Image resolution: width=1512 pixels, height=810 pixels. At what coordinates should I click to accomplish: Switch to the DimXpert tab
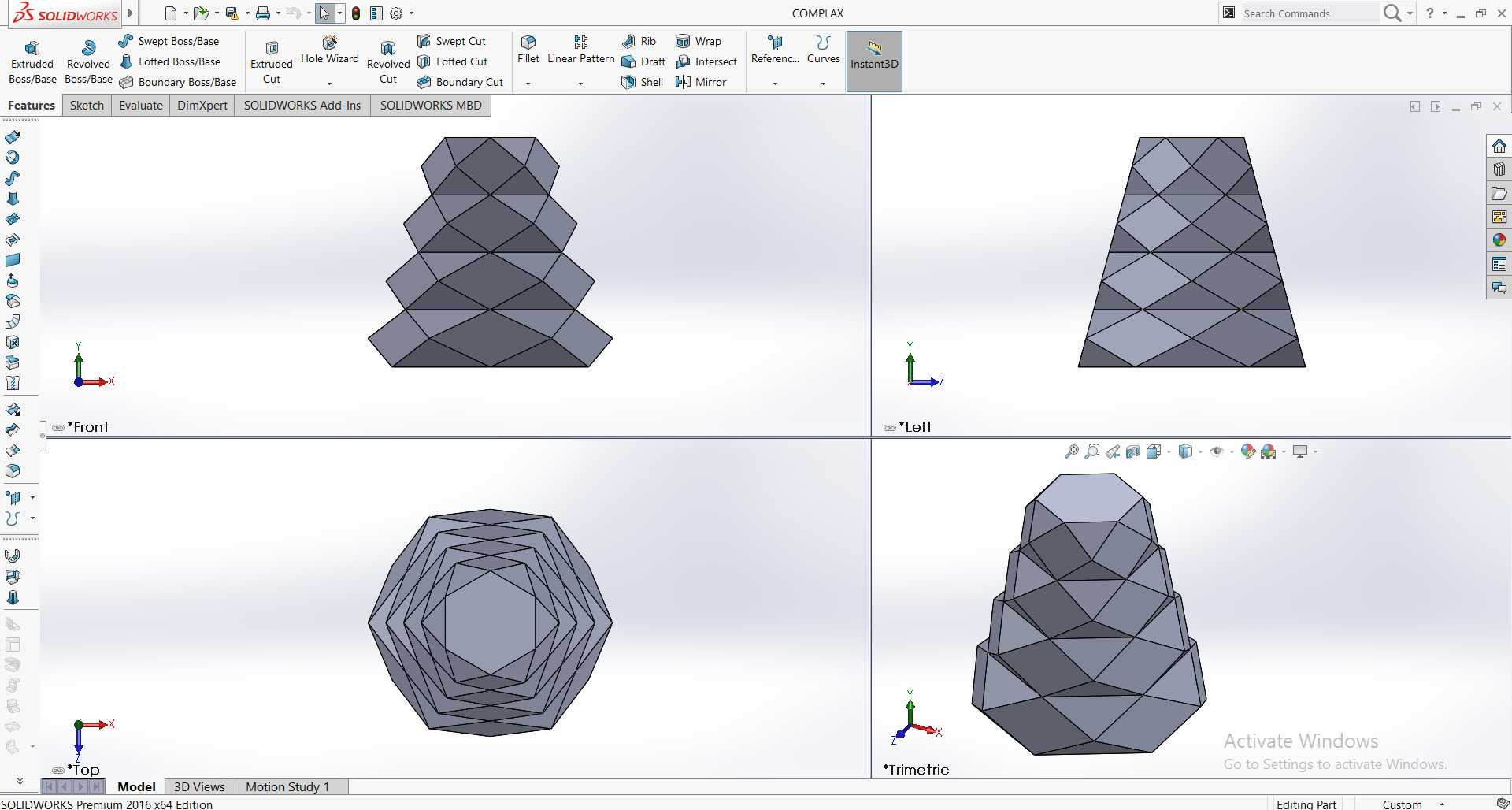coord(202,106)
